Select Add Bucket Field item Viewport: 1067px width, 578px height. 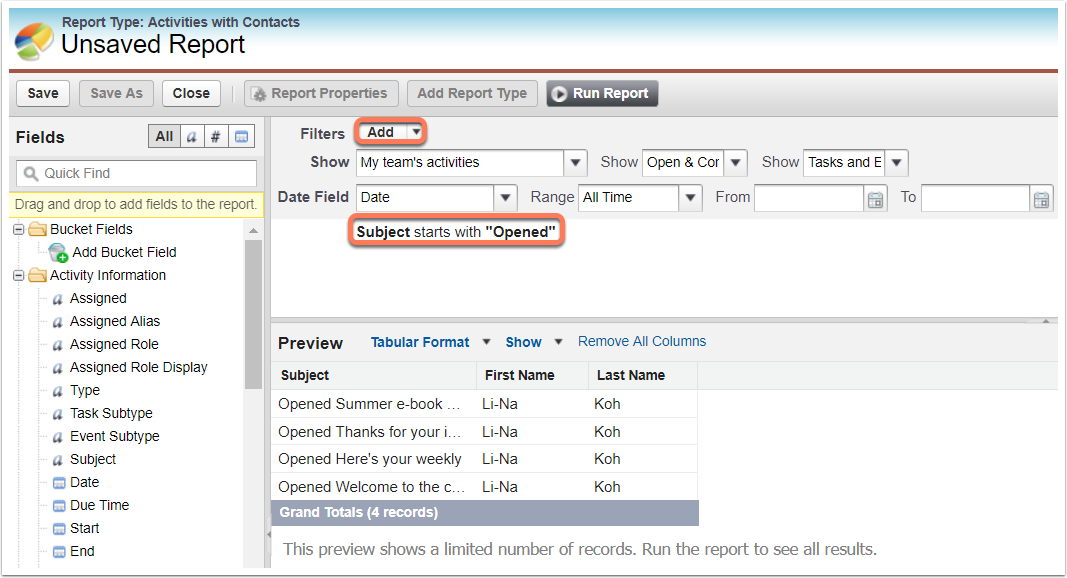point(125,253)
